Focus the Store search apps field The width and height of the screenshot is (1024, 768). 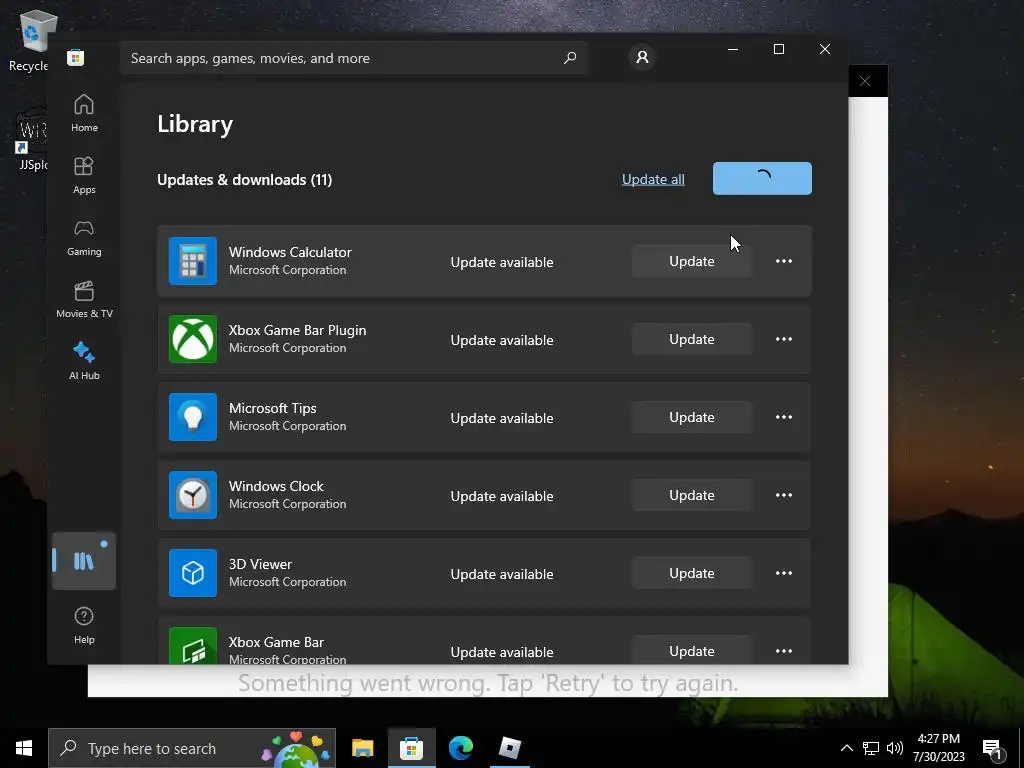click(354, 58)
